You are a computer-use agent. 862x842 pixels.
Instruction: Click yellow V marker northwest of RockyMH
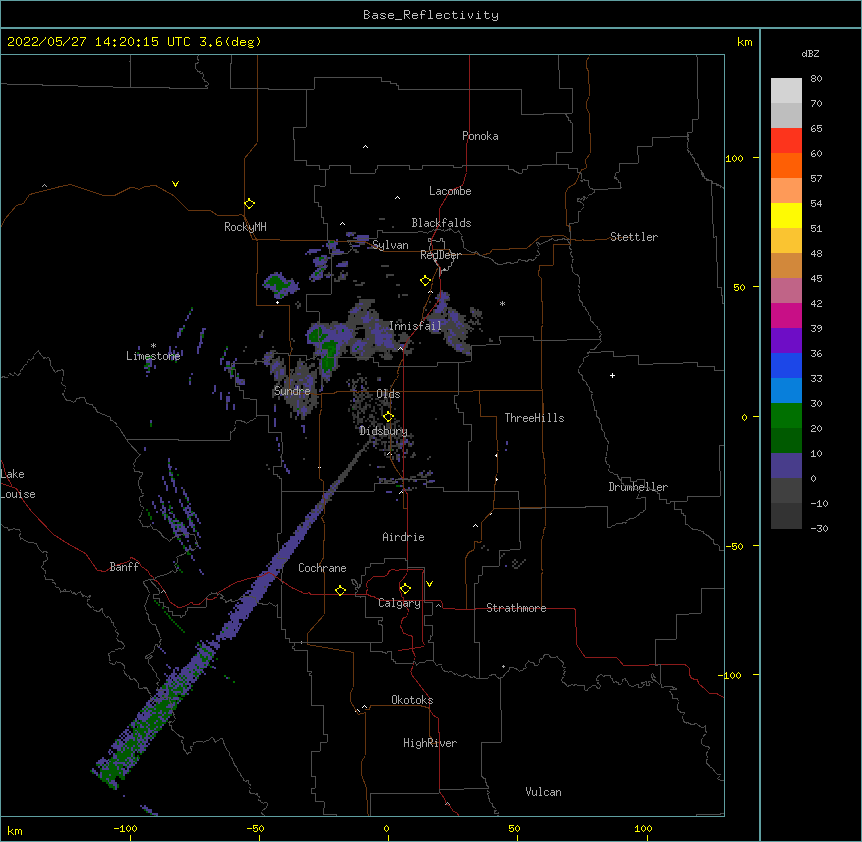pos(175,184)
